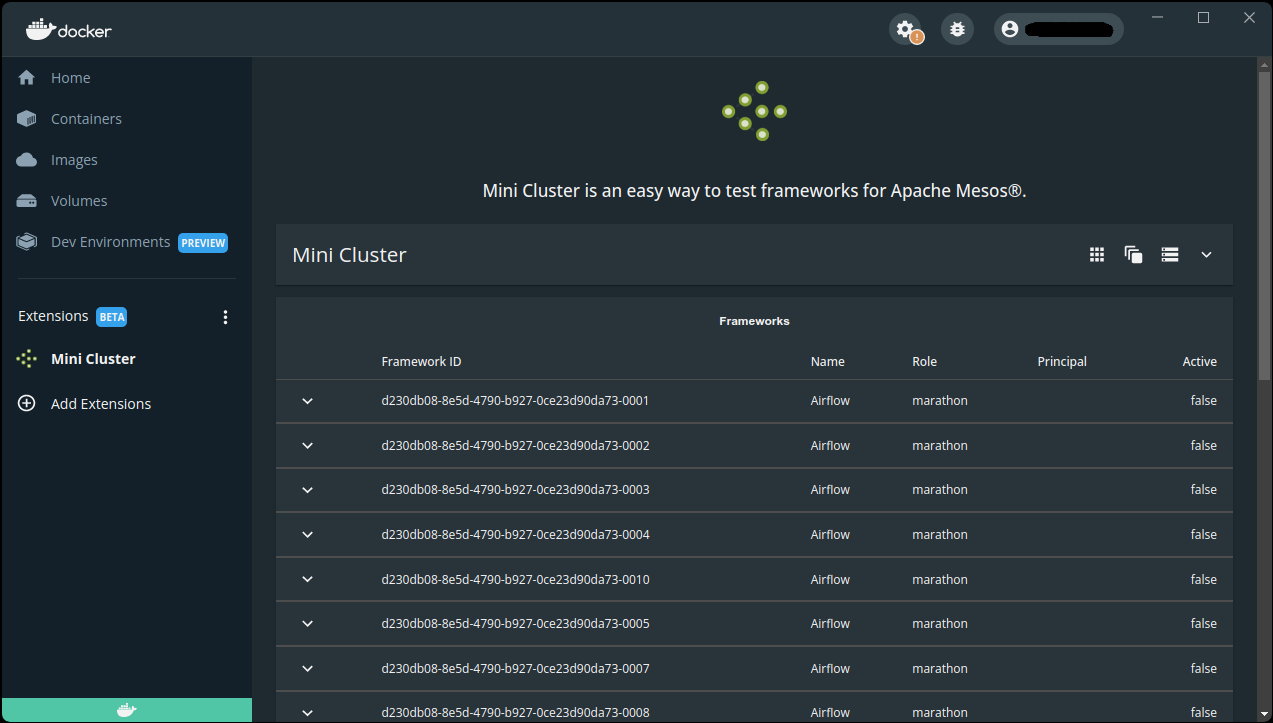1273x723 pixels.
Task: Click the grid view icon in Mini Cluster header
Action: [1097, 255]
